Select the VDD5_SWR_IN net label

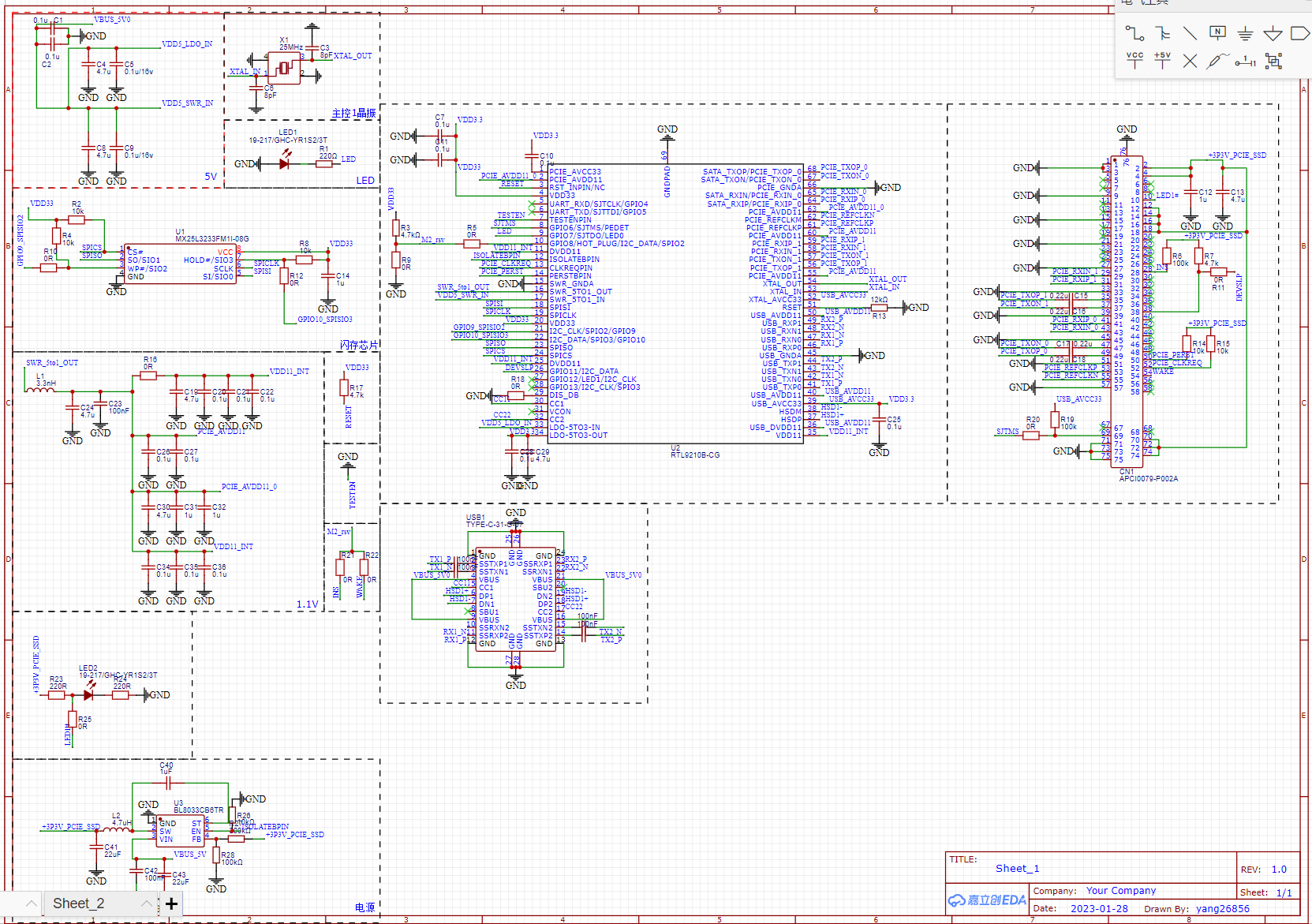[x=187, y=103]
